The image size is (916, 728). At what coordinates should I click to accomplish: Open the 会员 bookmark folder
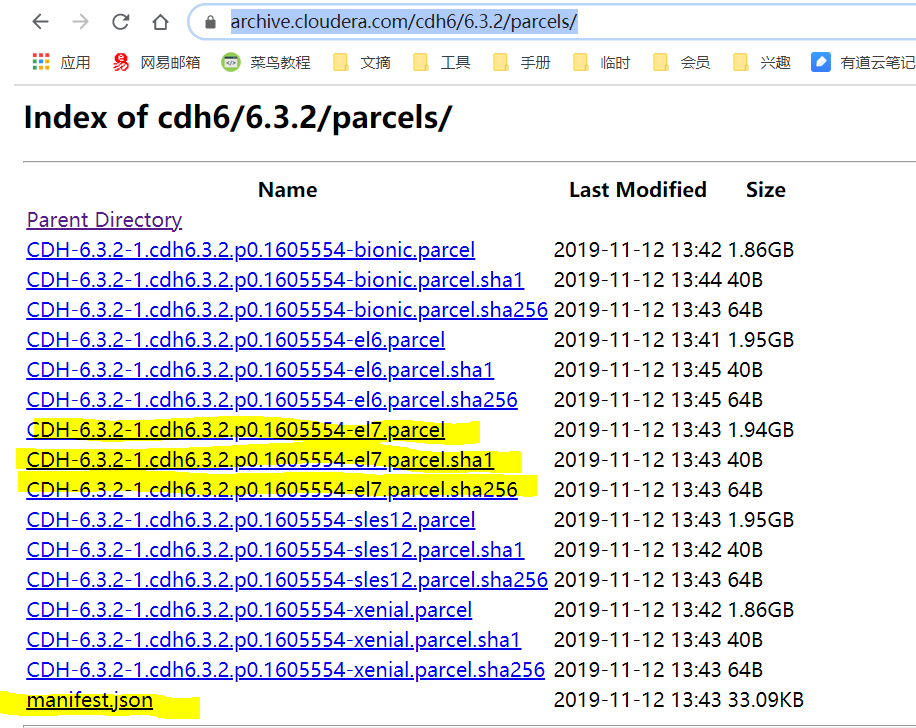click(x=682, y=62)
